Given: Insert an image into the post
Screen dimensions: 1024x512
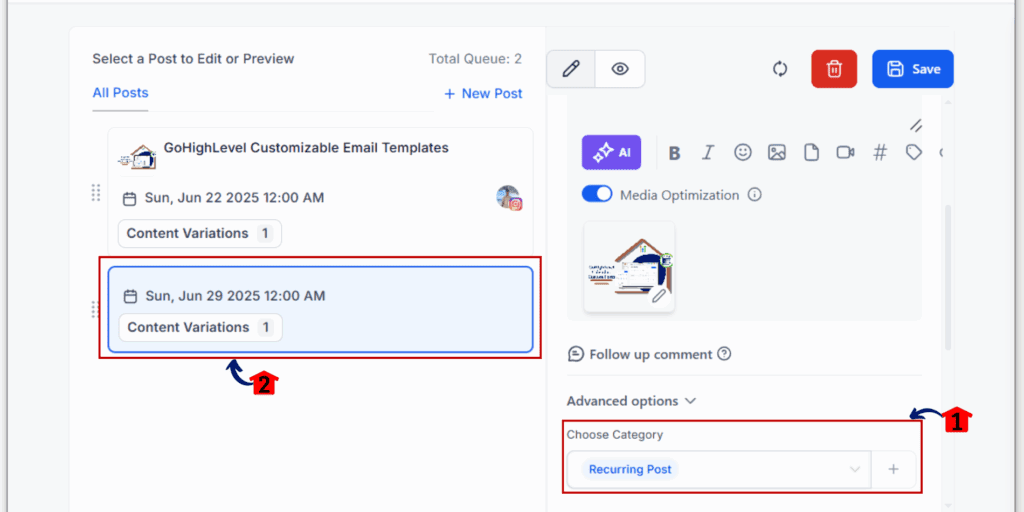Looking at the screenshot, I should (777, 153).
